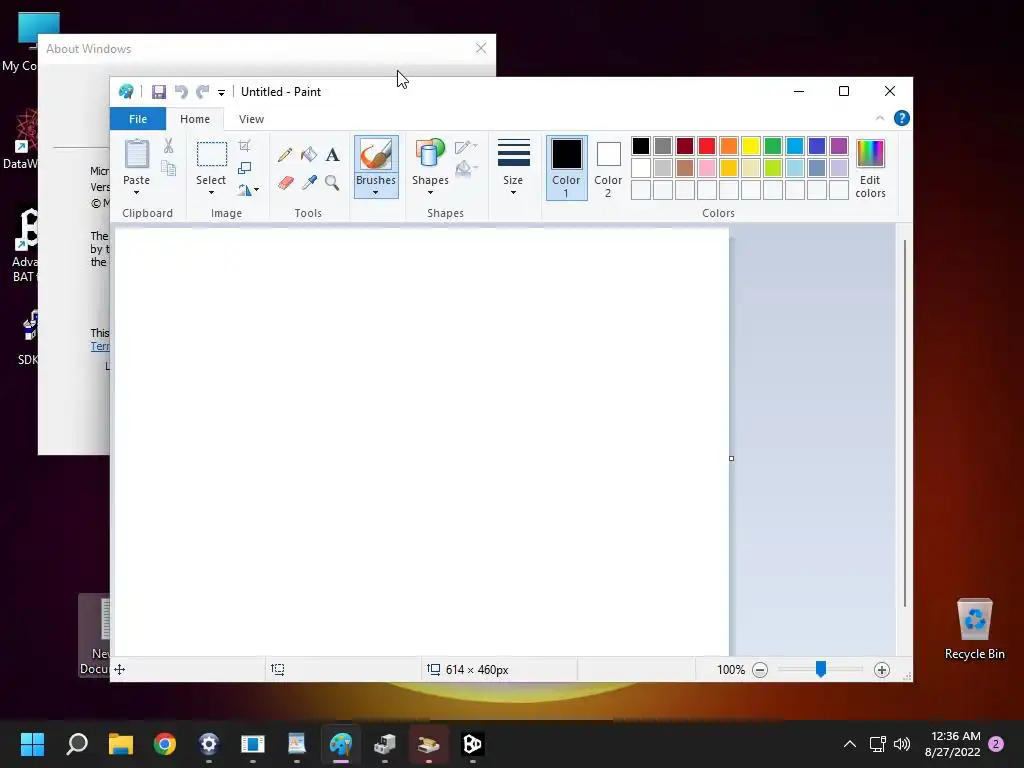Screen dimensions: 1024x768
Task: Collapse the ribbon with the chevron
Action: tap(880, 118)
